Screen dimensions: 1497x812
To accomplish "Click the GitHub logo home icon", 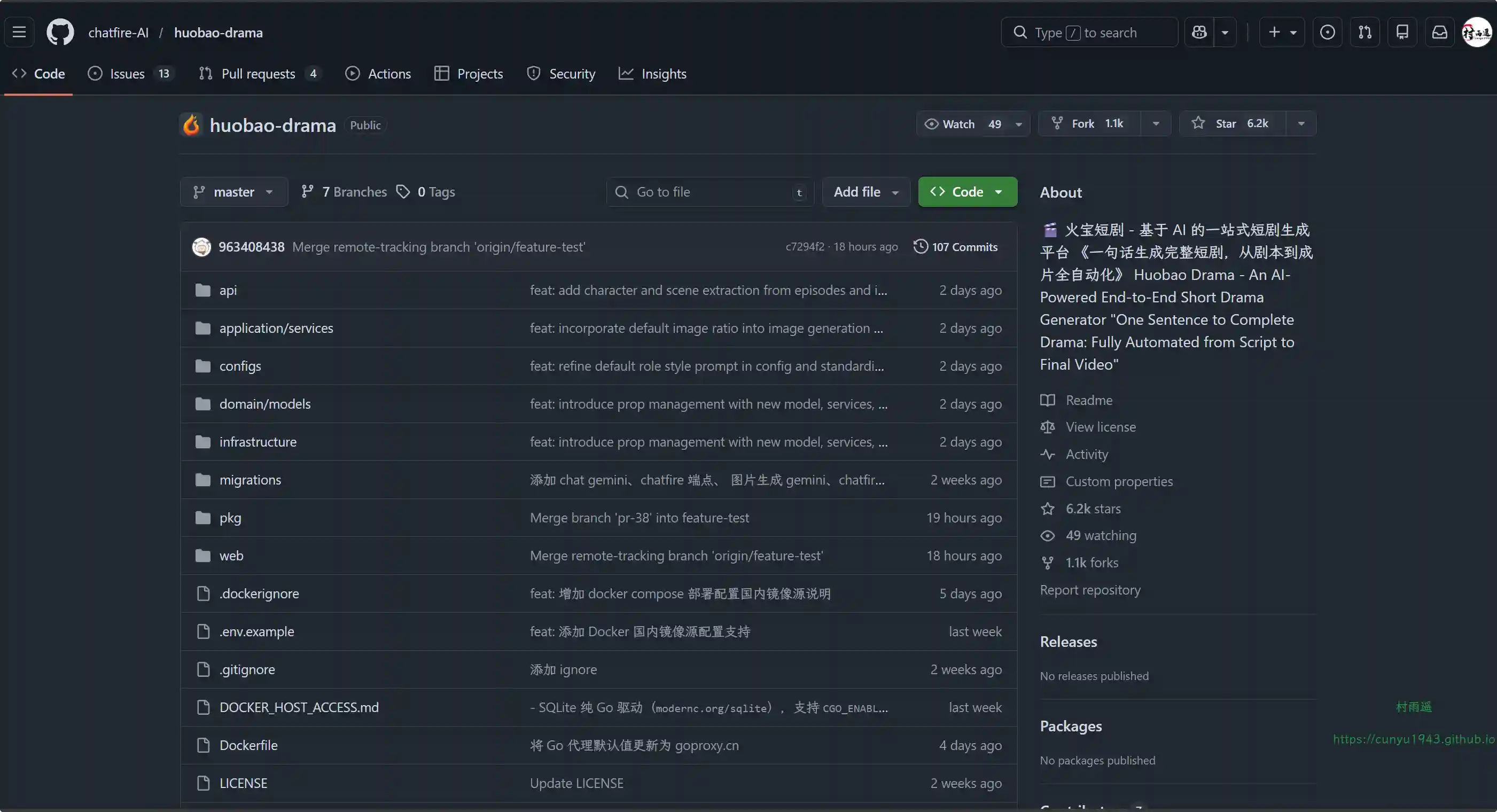I will (60, 33).
